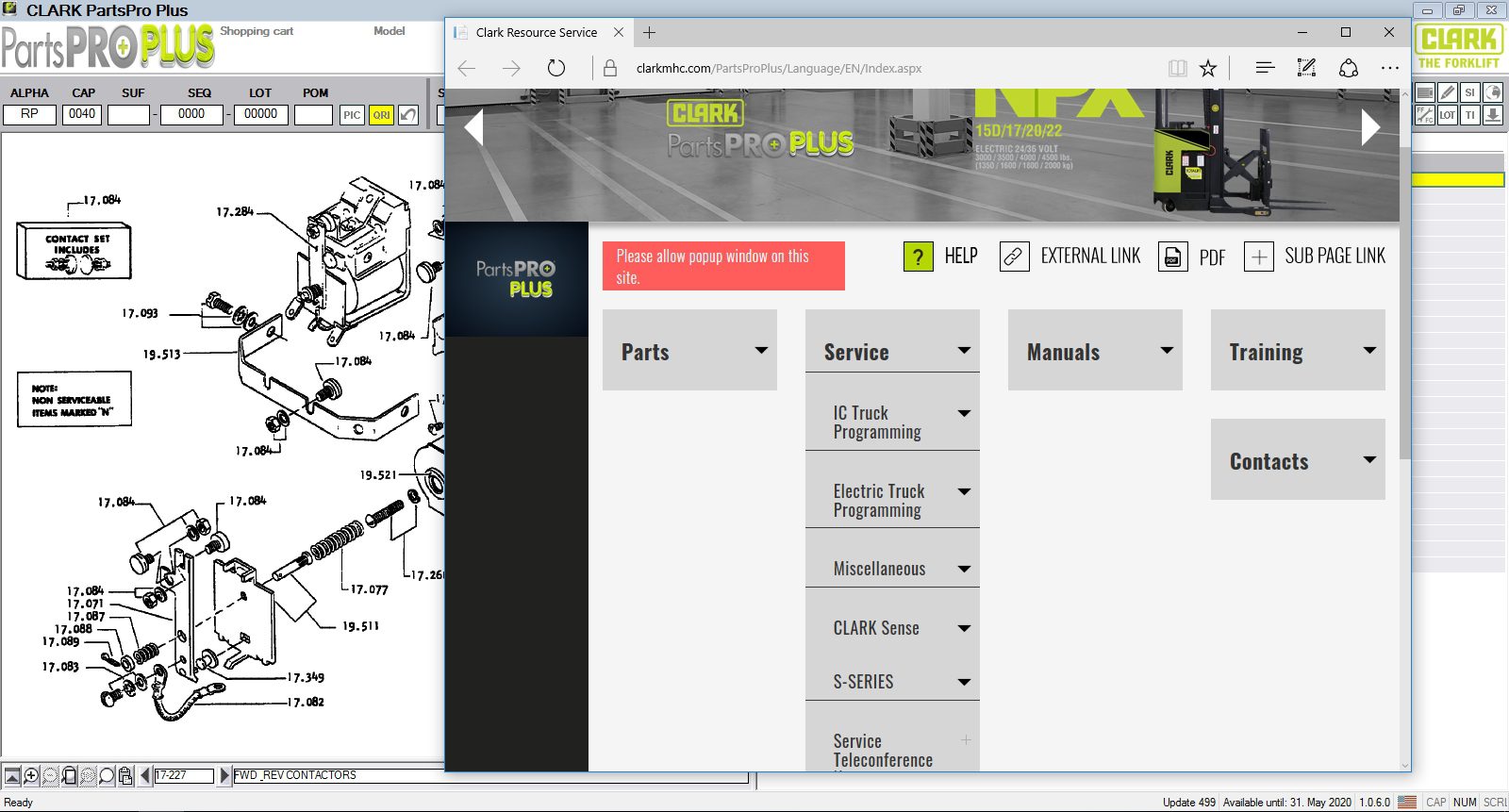Viewport: 1509px width, 812px height.
Task: Click the list view icon in right toolbar
Action: pos(1424,92)
